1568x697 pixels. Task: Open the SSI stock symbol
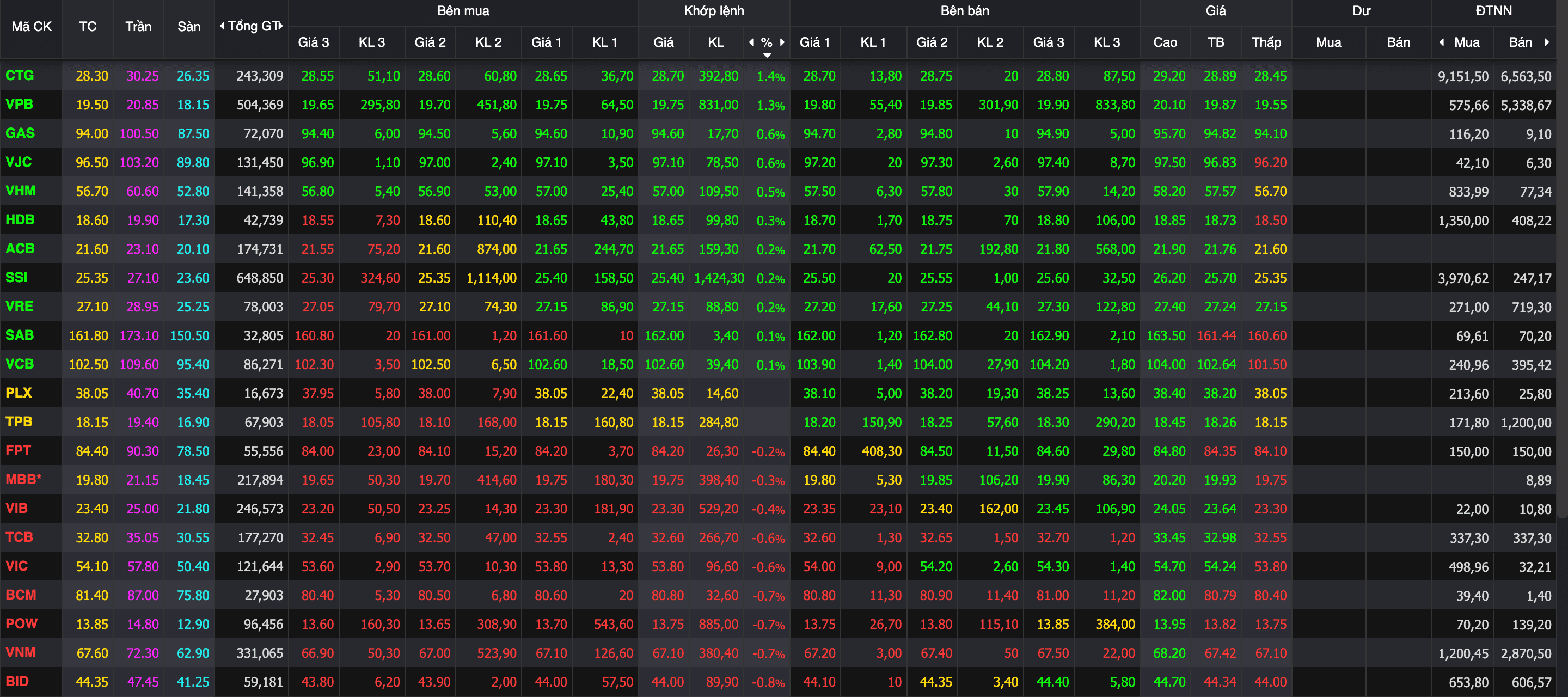coord(16,278)
